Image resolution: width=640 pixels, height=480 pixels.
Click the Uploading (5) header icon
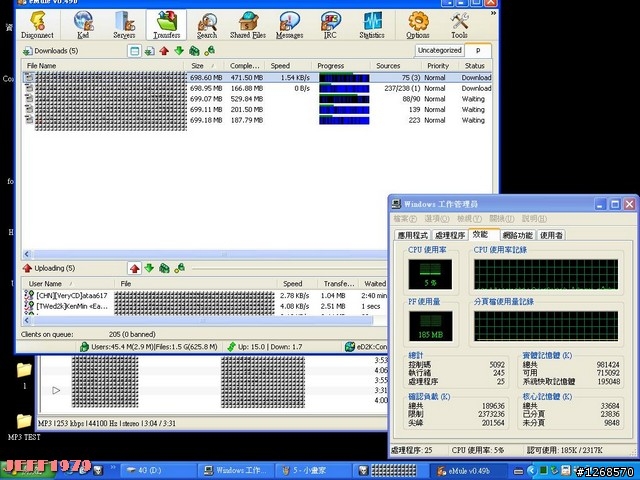pos(27,268)
